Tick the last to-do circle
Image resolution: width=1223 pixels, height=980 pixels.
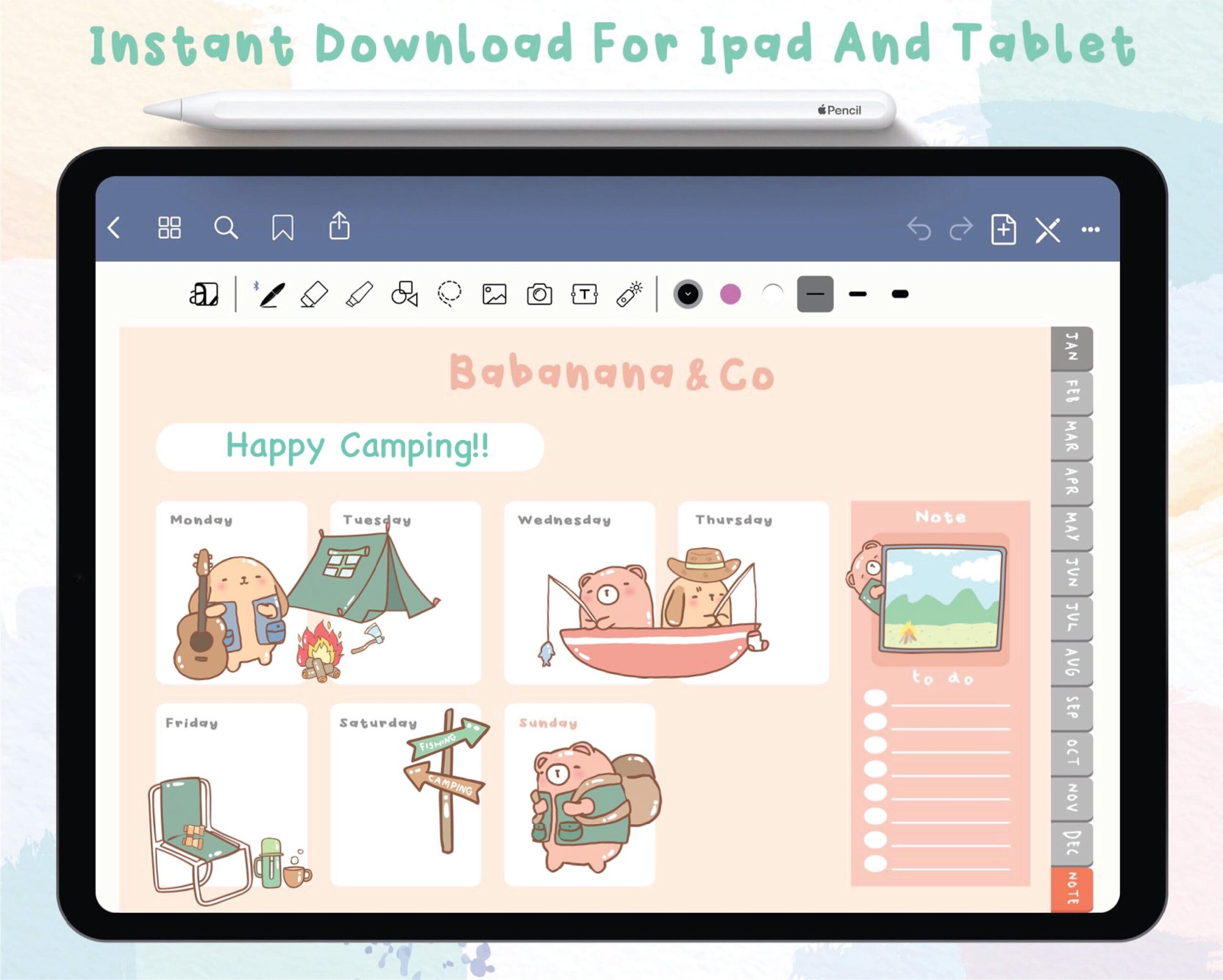point(875,864)
